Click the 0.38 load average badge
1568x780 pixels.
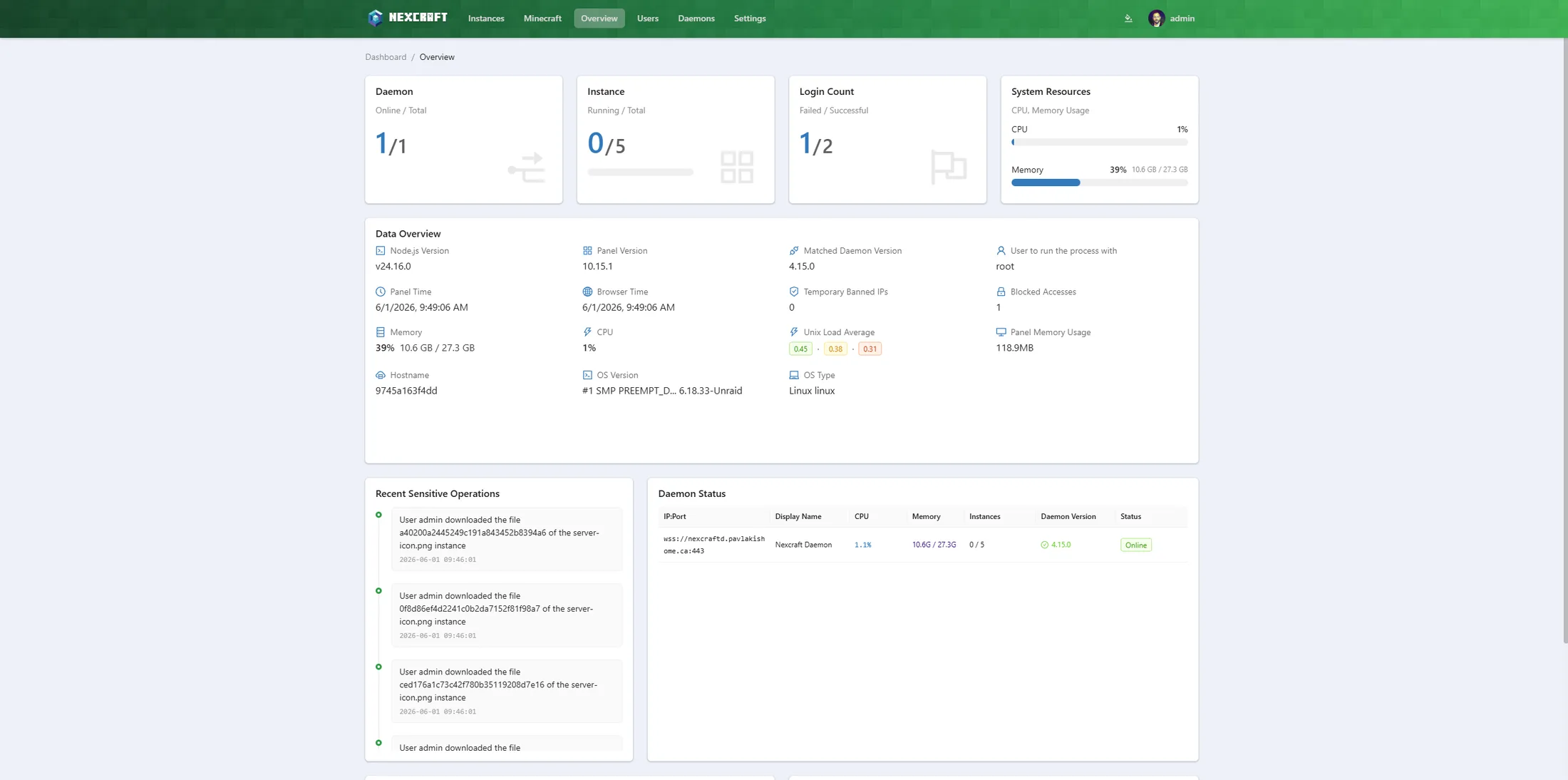(835, 349)
